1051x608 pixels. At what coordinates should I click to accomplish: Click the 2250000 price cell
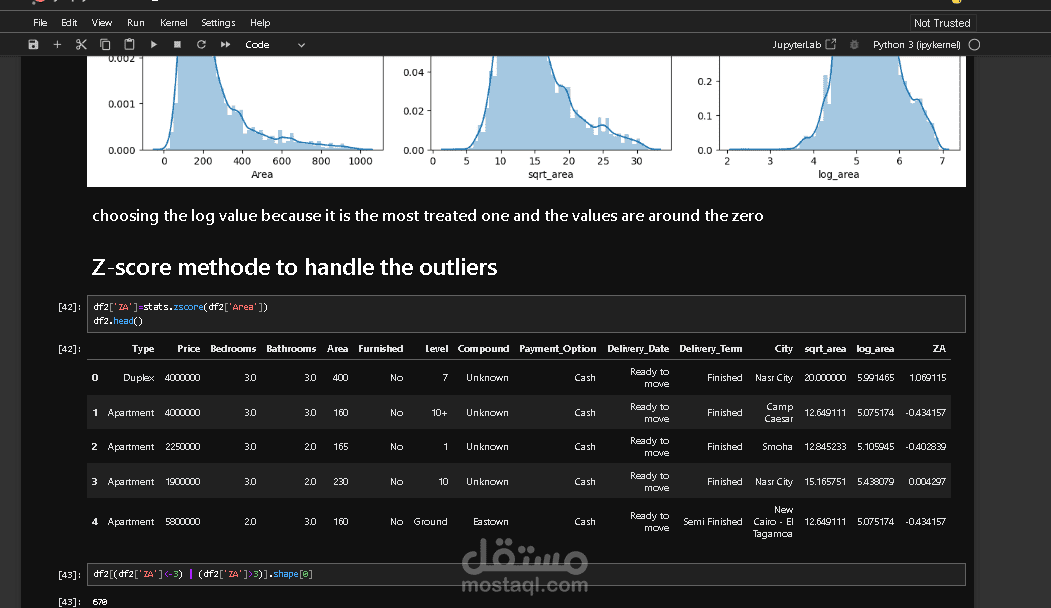click(182, 447)
